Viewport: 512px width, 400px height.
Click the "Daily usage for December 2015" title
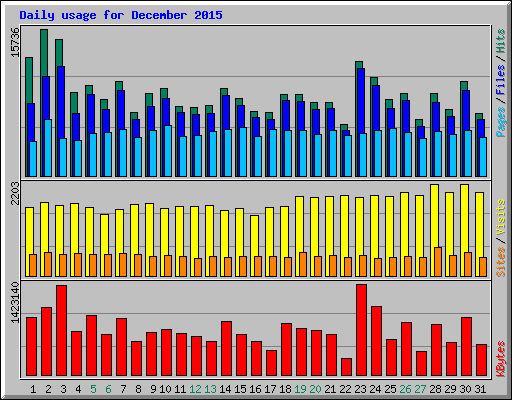(x=121, y=15)
